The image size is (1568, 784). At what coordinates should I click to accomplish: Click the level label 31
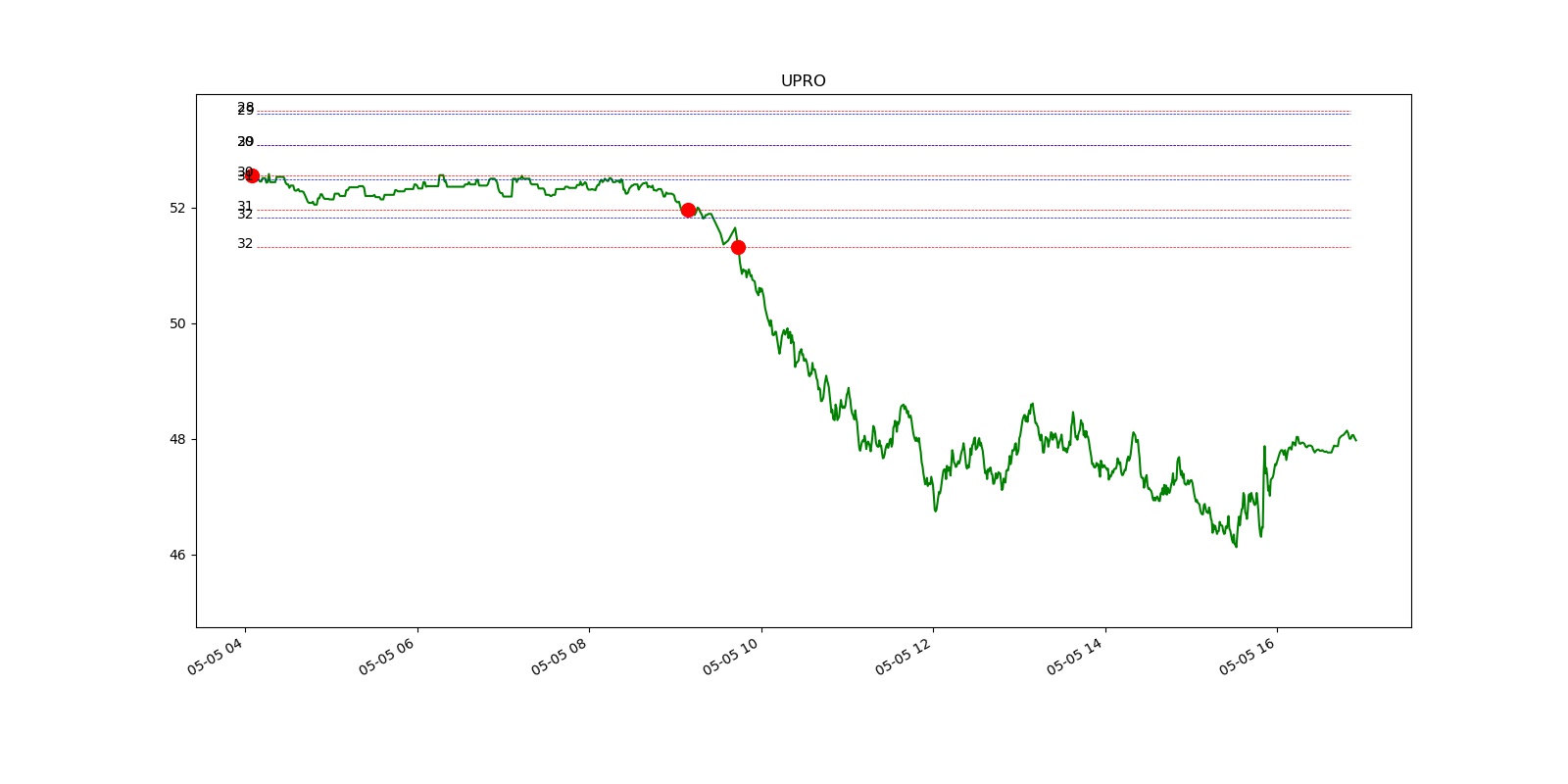click(x=245, y=206)
